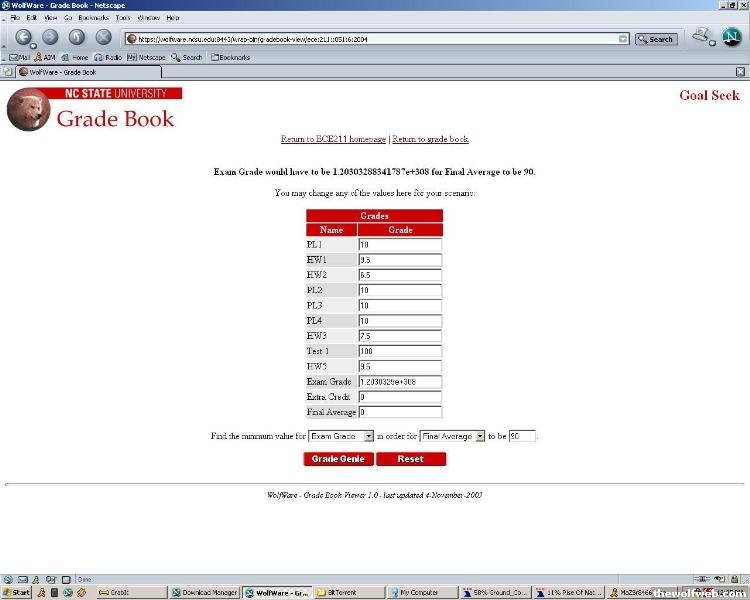
Task: Click the Test 1 grade input field
Action: [399, 352]
